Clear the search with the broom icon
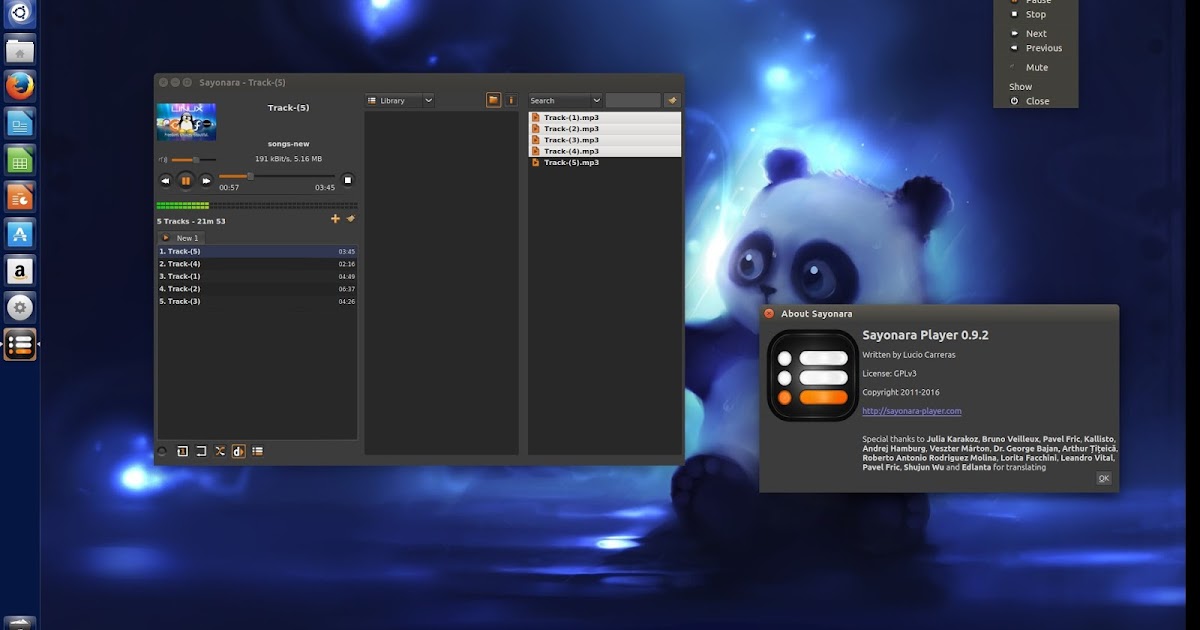The height and width of the screenshot is (630, 1200). [672, 100]
